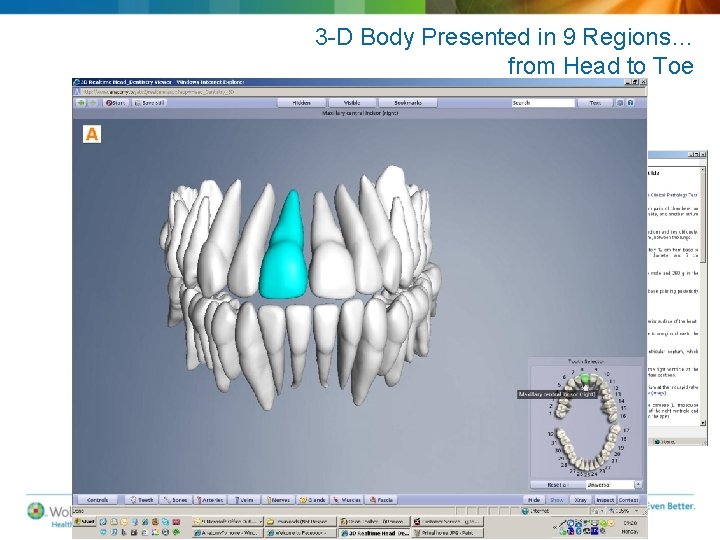Click the orange A logo icon
The height and width of the screenshot is (540, 720).
pyautogui.click(x=92, y=134)
